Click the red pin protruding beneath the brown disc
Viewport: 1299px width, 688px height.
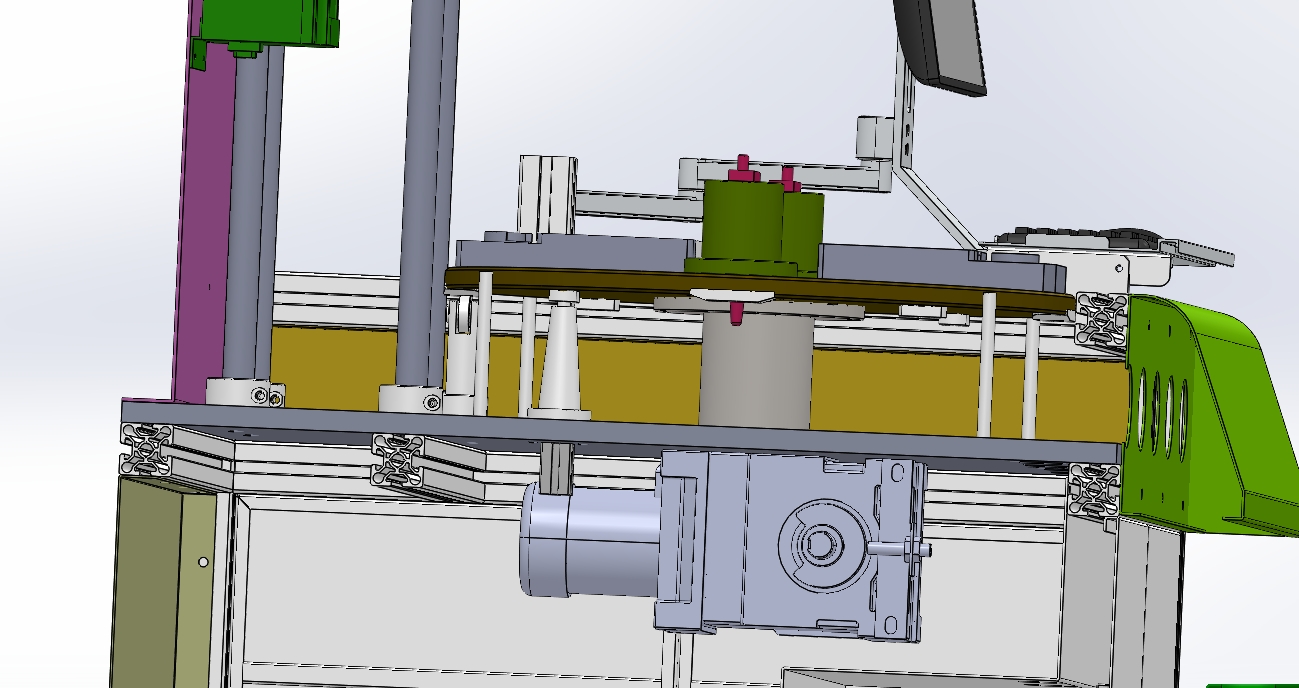[x=737, y=312]
